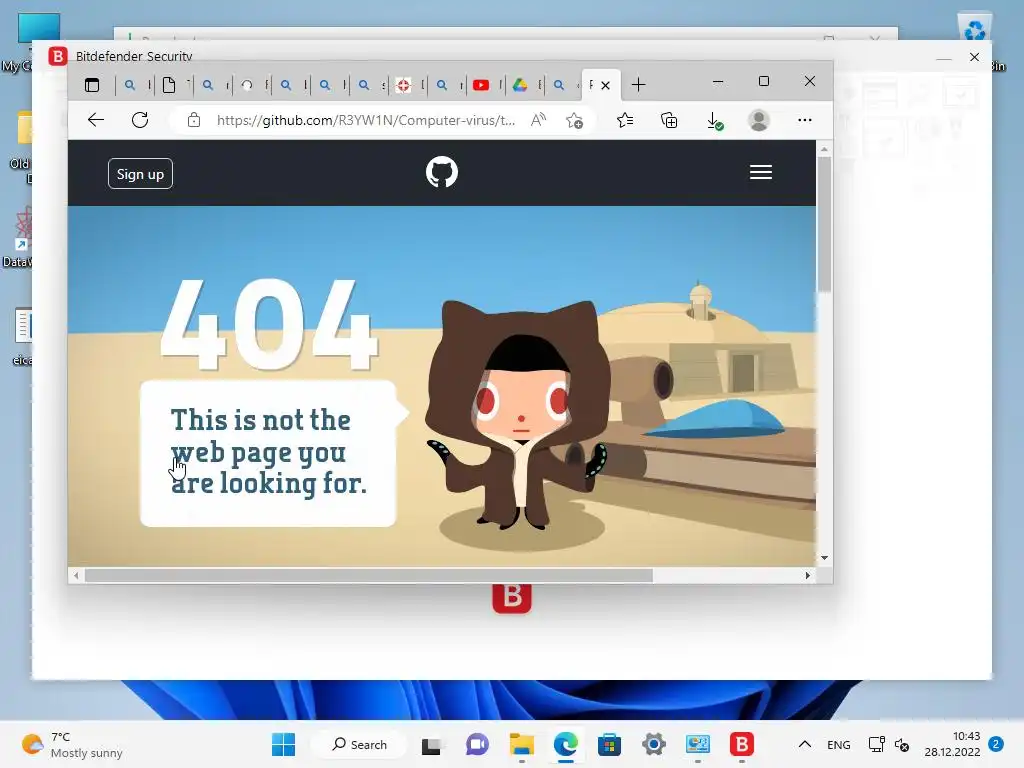View site information via lock icon
Screen dimensions: 1024x768
(194, 120)
